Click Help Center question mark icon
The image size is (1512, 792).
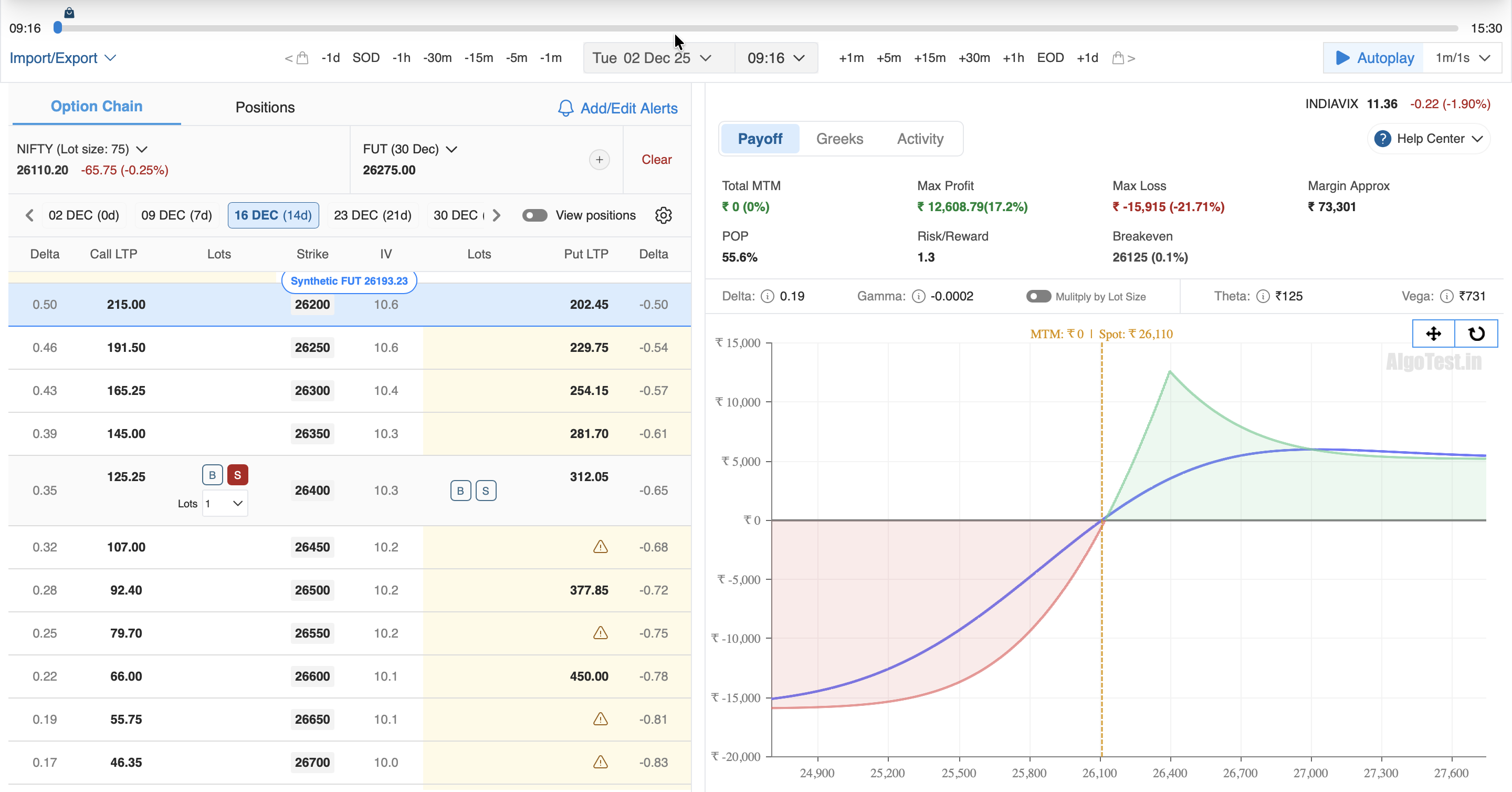coord(1382,139)
